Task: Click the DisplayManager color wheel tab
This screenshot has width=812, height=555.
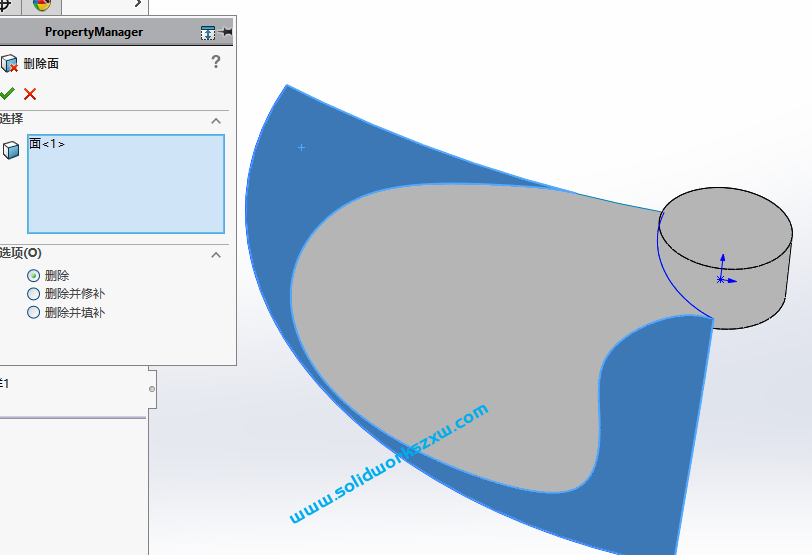Action: (42, 6)
